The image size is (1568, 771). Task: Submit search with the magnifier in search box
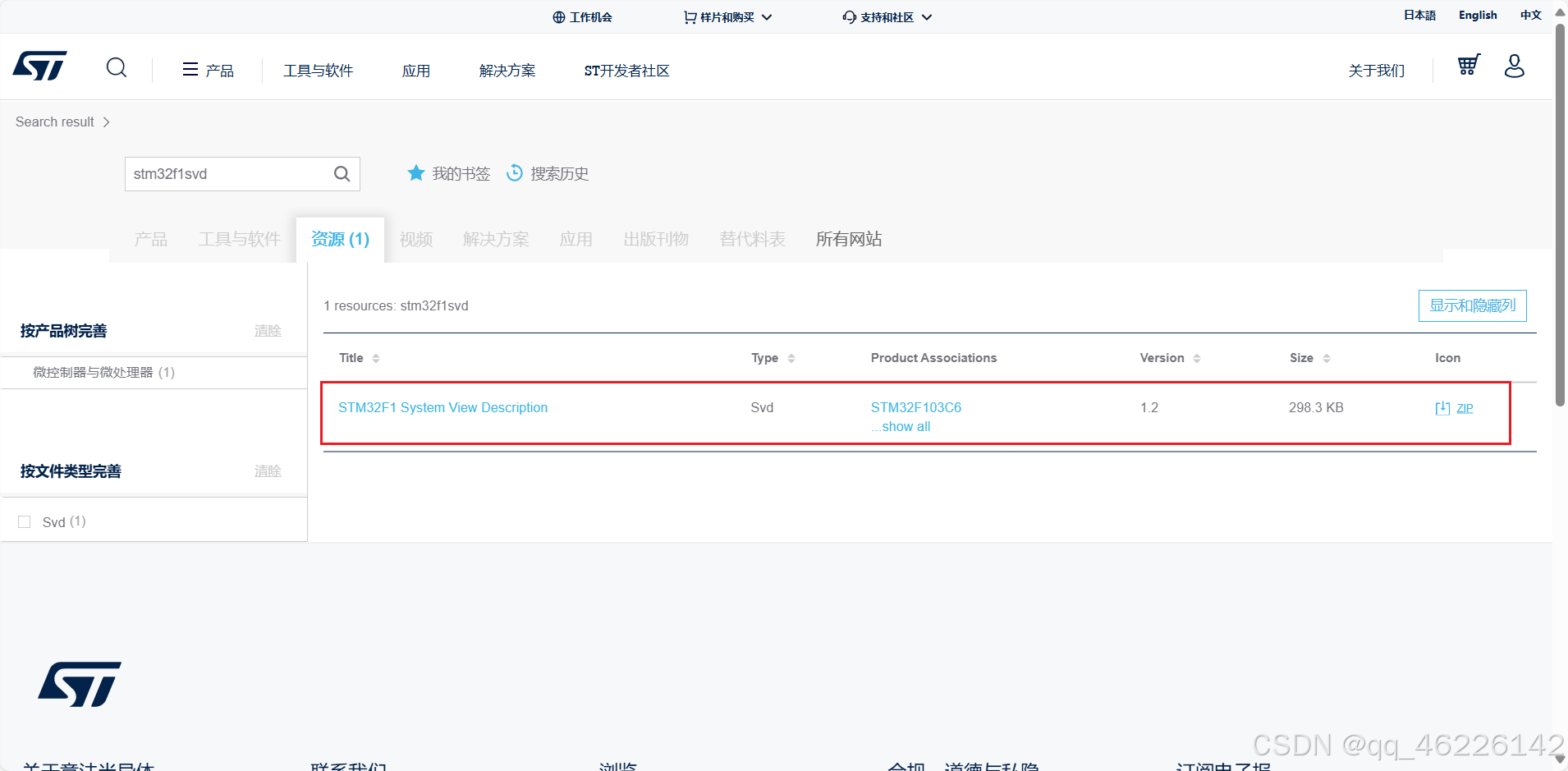pos(342,174)
